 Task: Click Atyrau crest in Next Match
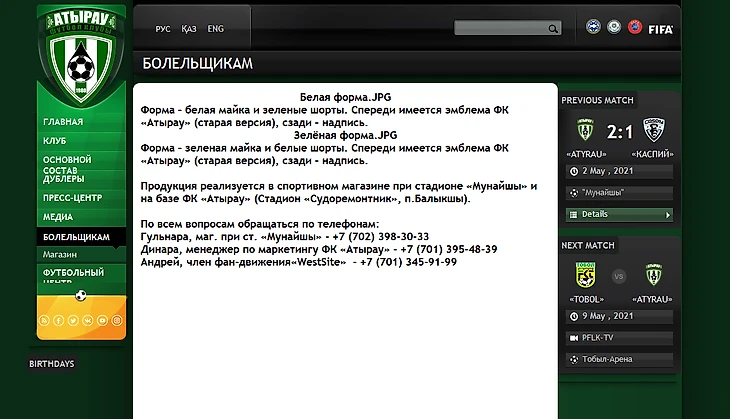(654, 275)
